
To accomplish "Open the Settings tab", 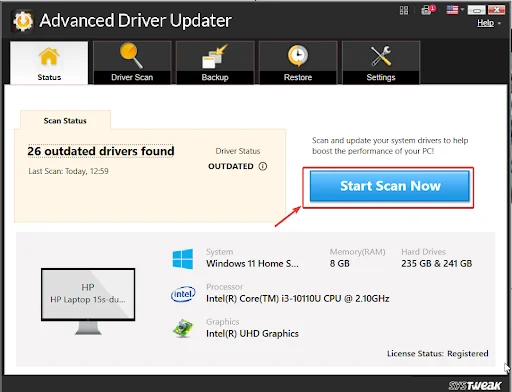I will pos(381,63).
